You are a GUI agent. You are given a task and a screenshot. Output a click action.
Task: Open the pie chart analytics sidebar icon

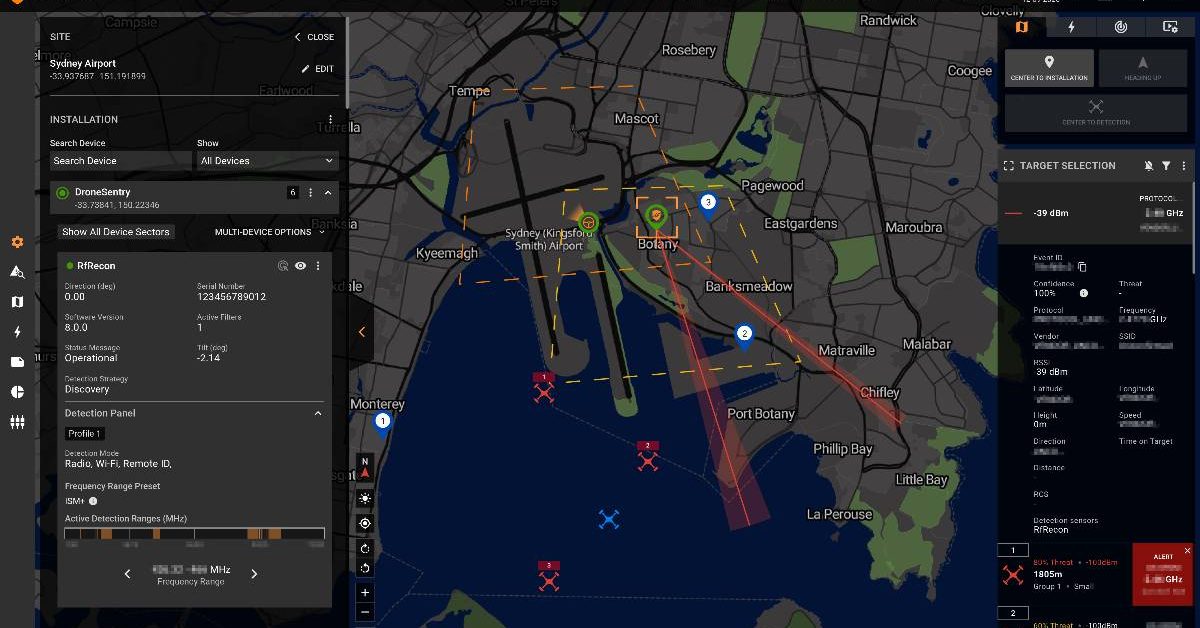click(x=17, y=392)
